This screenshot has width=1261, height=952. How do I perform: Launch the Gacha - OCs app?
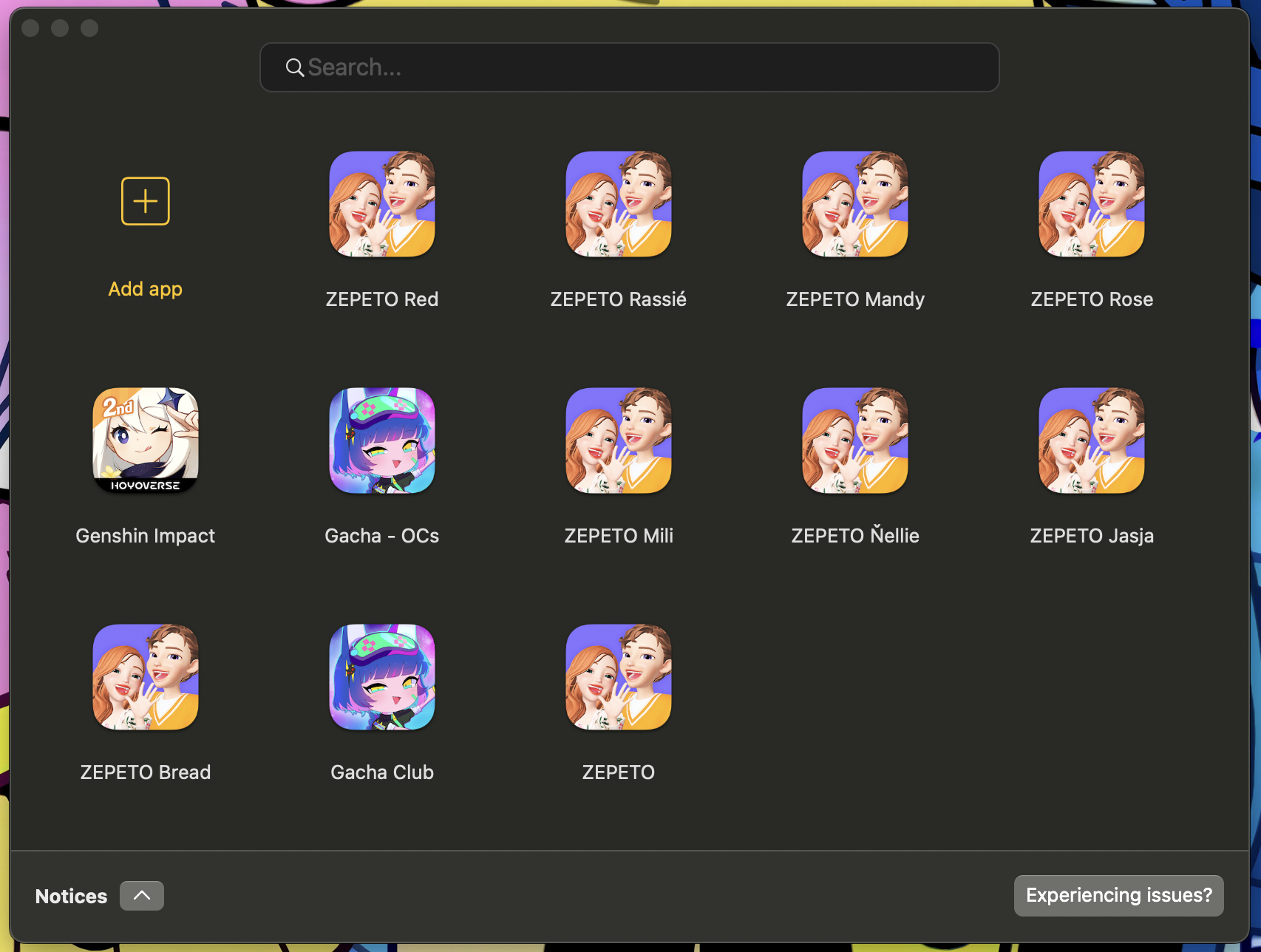tap(381, 441)
